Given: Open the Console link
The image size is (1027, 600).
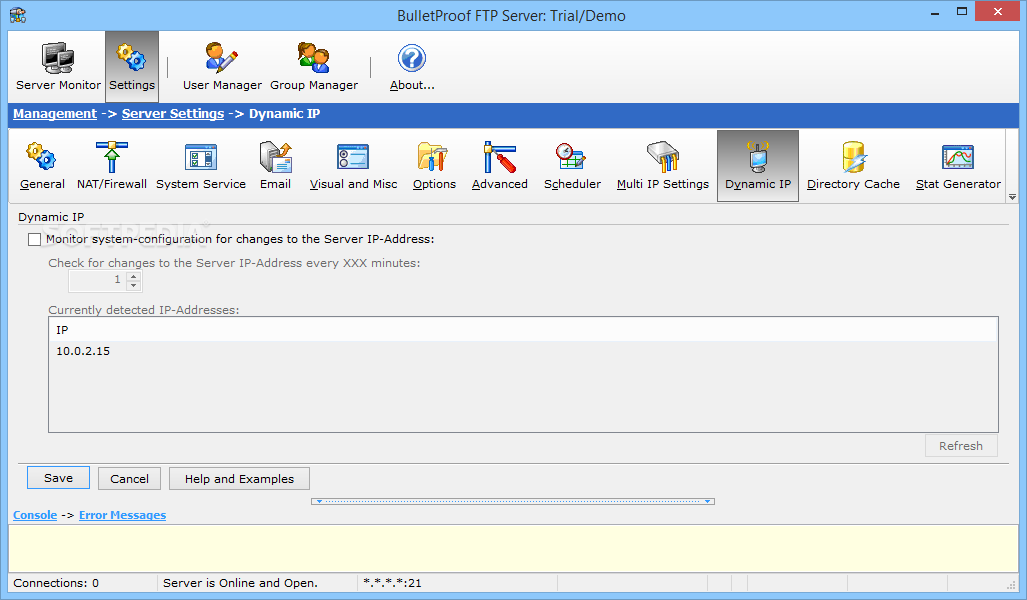Looking at the screenshot, I should (35, 516).
